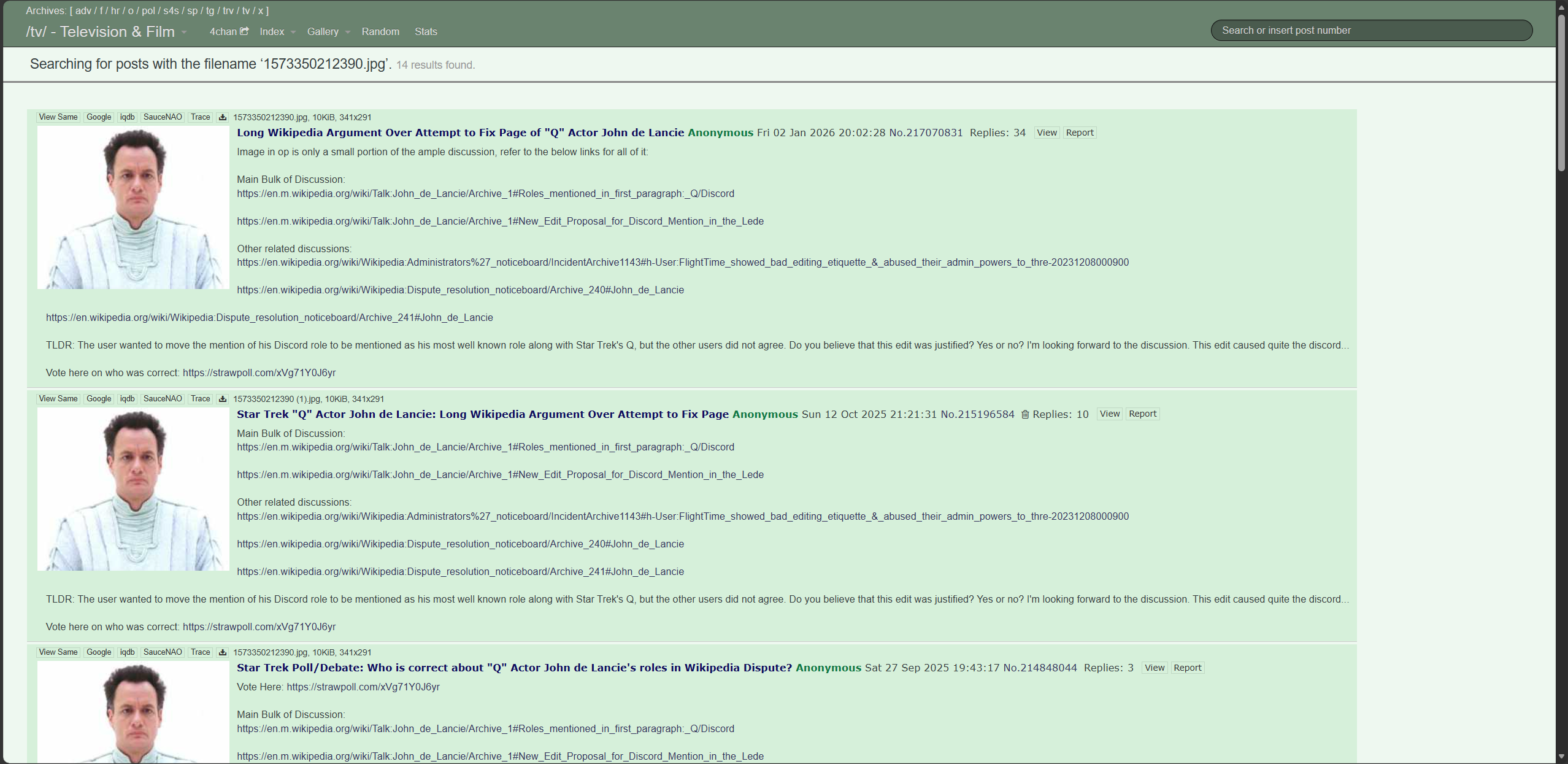
Task: Click trash icon on post No.215196584
Action: pyautogui.click(x=1024, y=415)
